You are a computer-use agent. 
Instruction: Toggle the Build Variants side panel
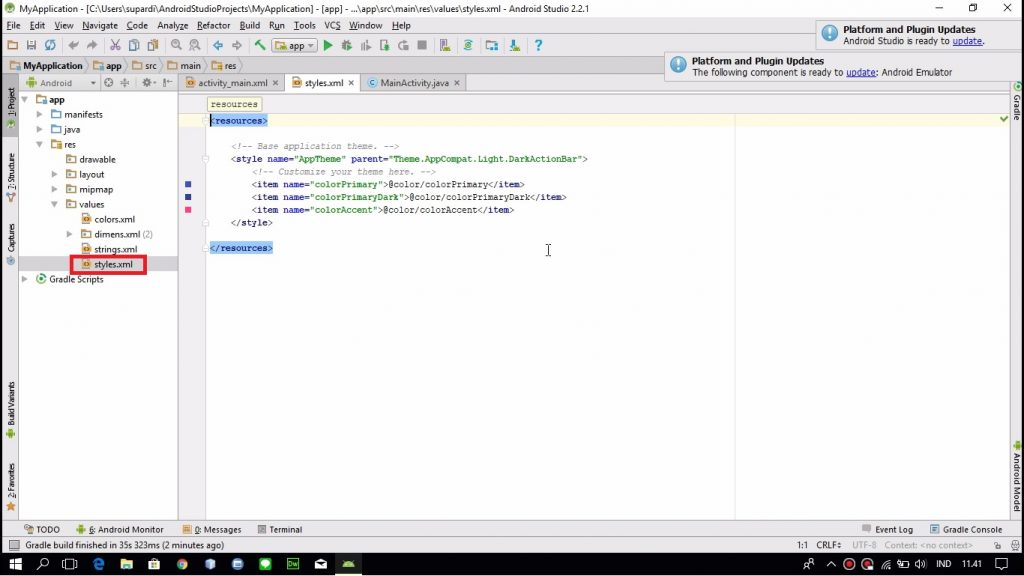click(11, 405)
